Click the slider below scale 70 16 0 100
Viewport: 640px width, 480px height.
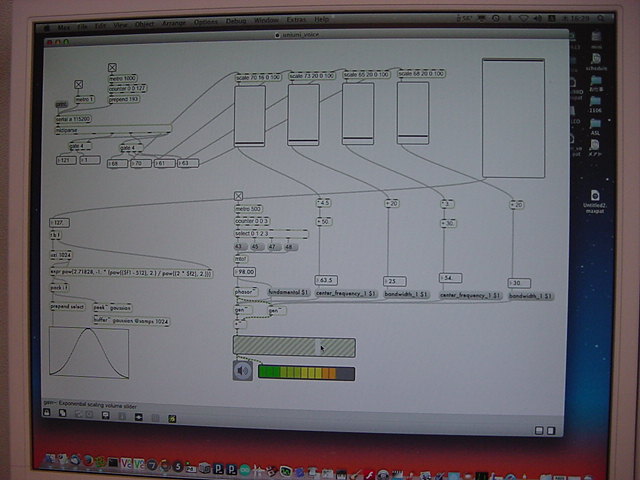click(x=249, y=116)
